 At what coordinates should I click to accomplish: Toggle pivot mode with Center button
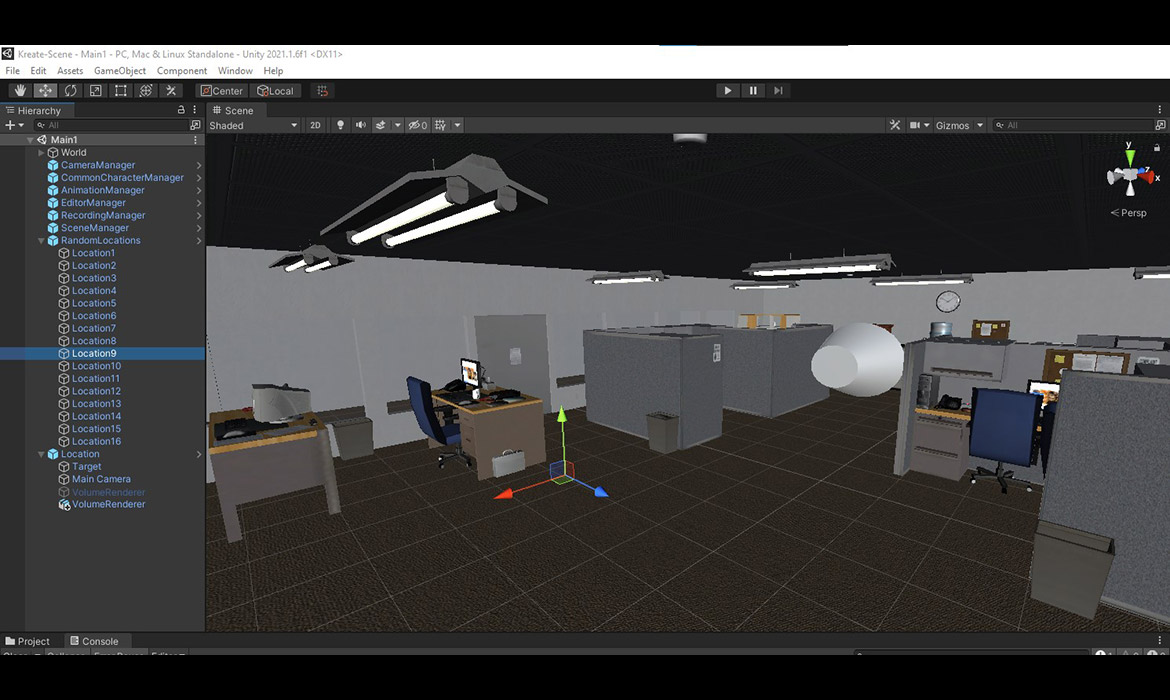point(221,91)
